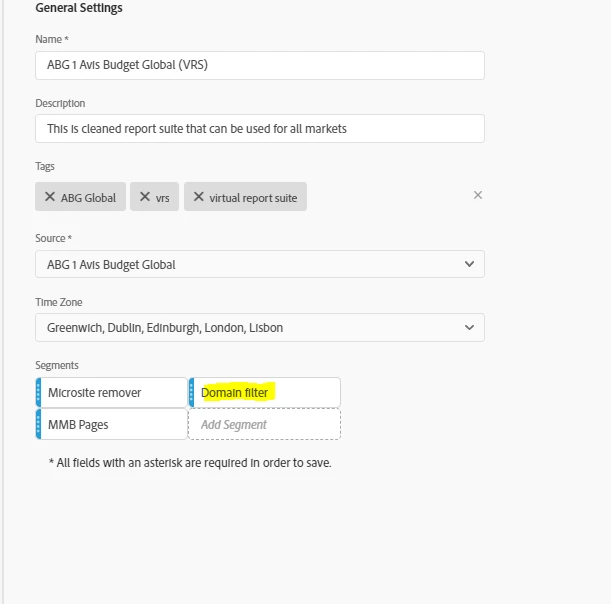Click the Time Zone label
This screenshot has width=611, height=604.
point(59,302)
